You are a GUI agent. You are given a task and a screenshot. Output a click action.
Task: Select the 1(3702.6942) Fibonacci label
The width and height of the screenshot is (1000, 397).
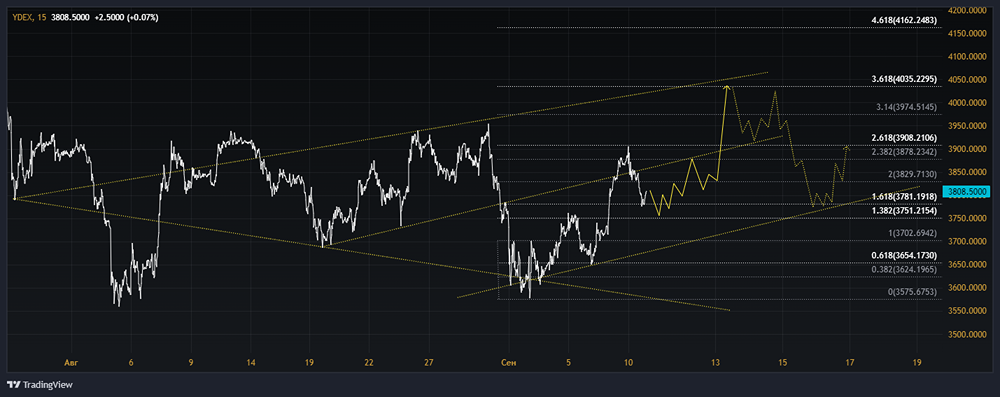[912, 233]
